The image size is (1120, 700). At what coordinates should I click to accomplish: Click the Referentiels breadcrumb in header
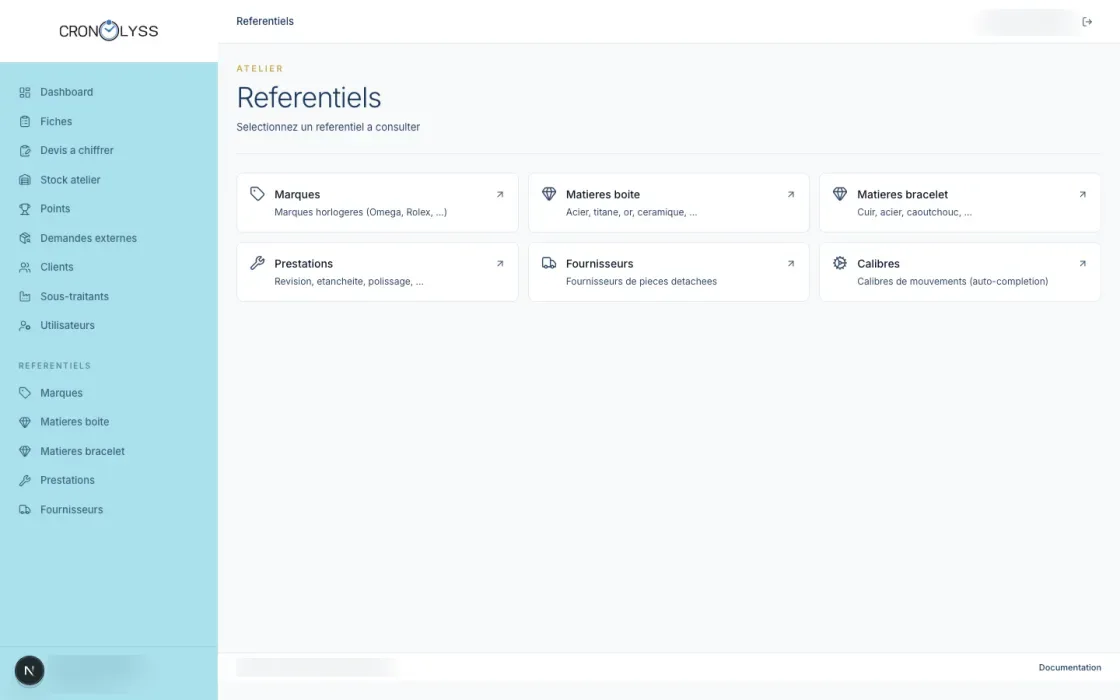265,21
